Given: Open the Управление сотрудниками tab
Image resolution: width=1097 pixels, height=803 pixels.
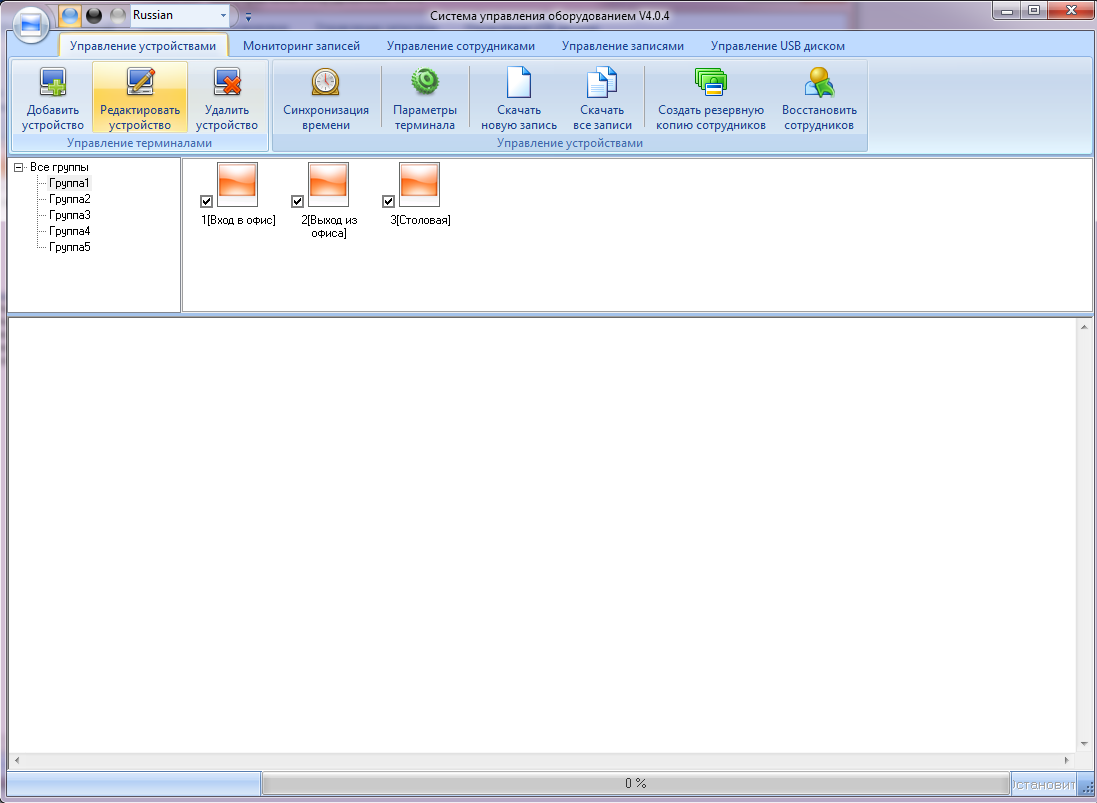Looking at the screenshot, I should [460, 46].
